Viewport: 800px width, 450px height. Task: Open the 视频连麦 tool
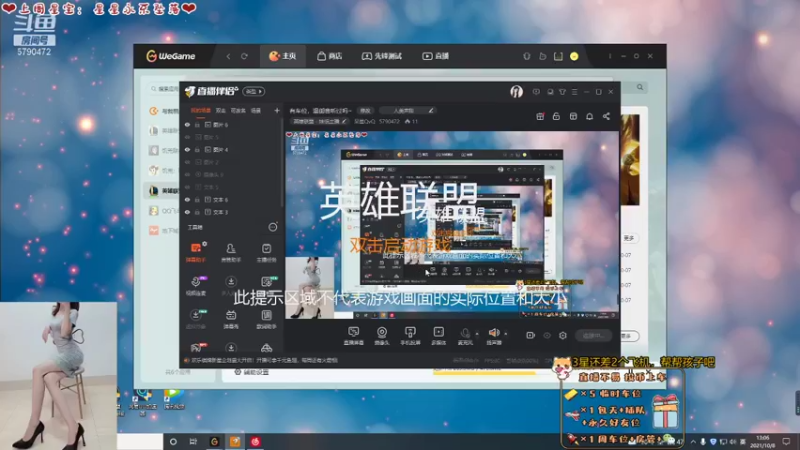196,286
